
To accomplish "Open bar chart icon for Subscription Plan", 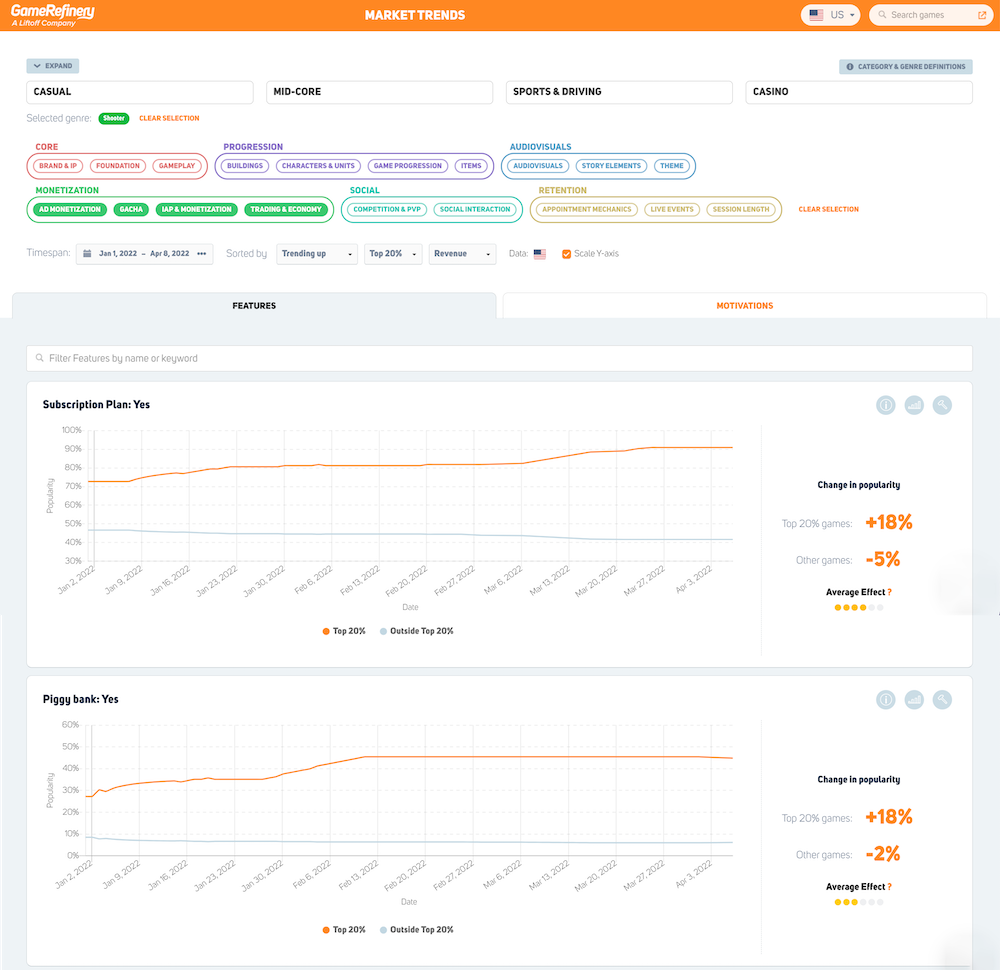I will point(914,405).
